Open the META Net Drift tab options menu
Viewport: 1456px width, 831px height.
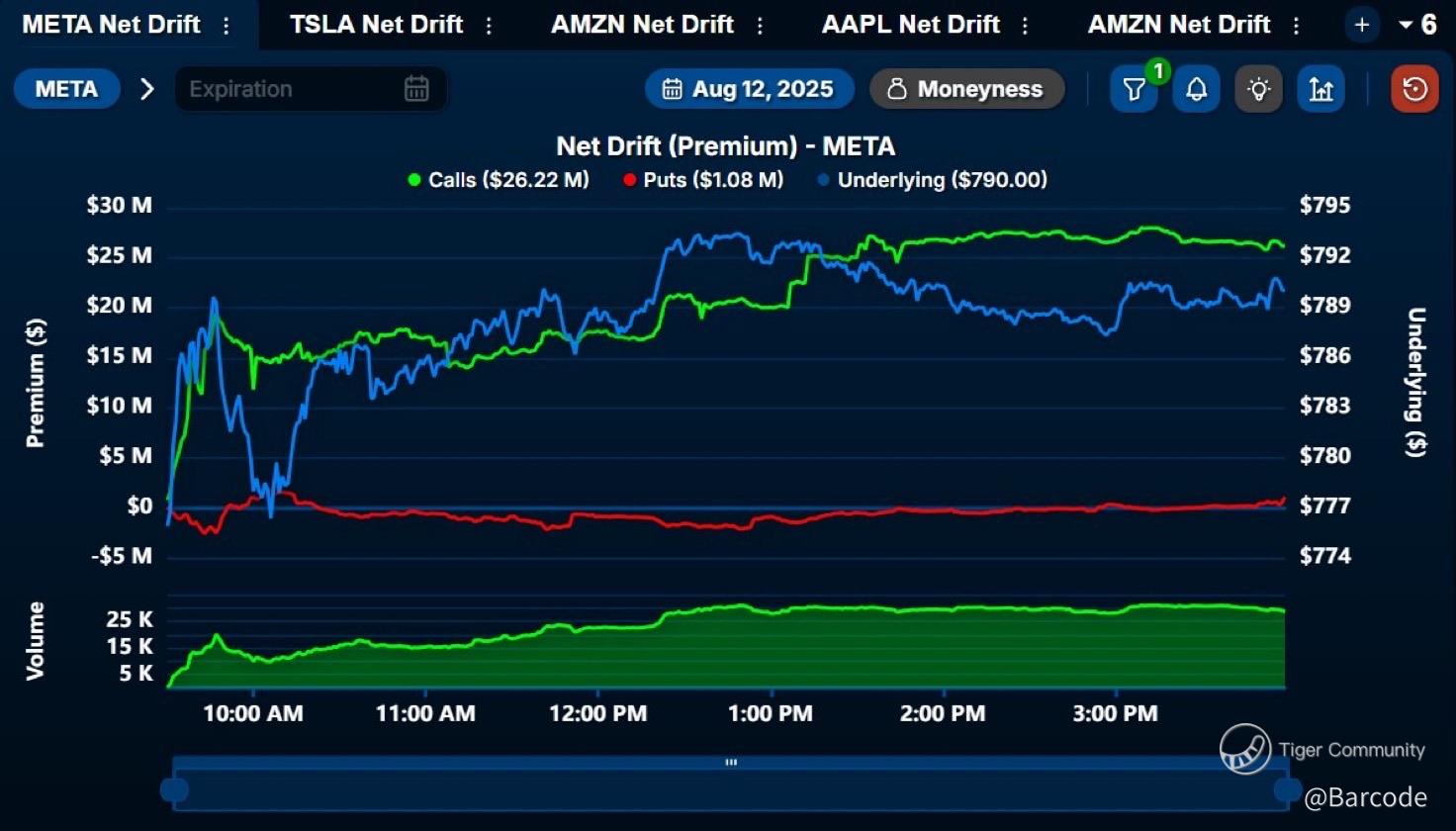(x=227, y=25)
